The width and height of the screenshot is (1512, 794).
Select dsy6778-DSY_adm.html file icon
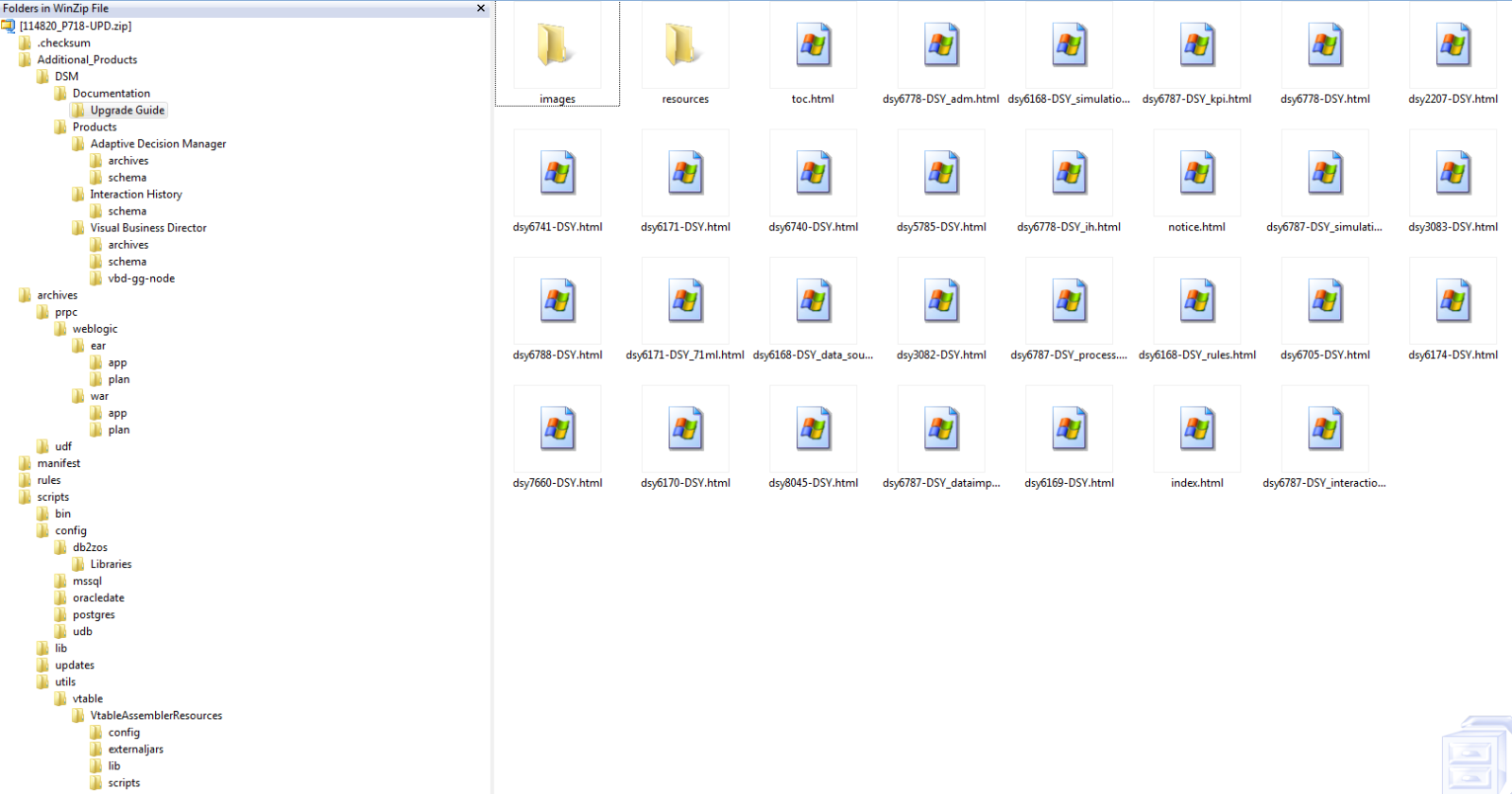(x=941, y=45)
